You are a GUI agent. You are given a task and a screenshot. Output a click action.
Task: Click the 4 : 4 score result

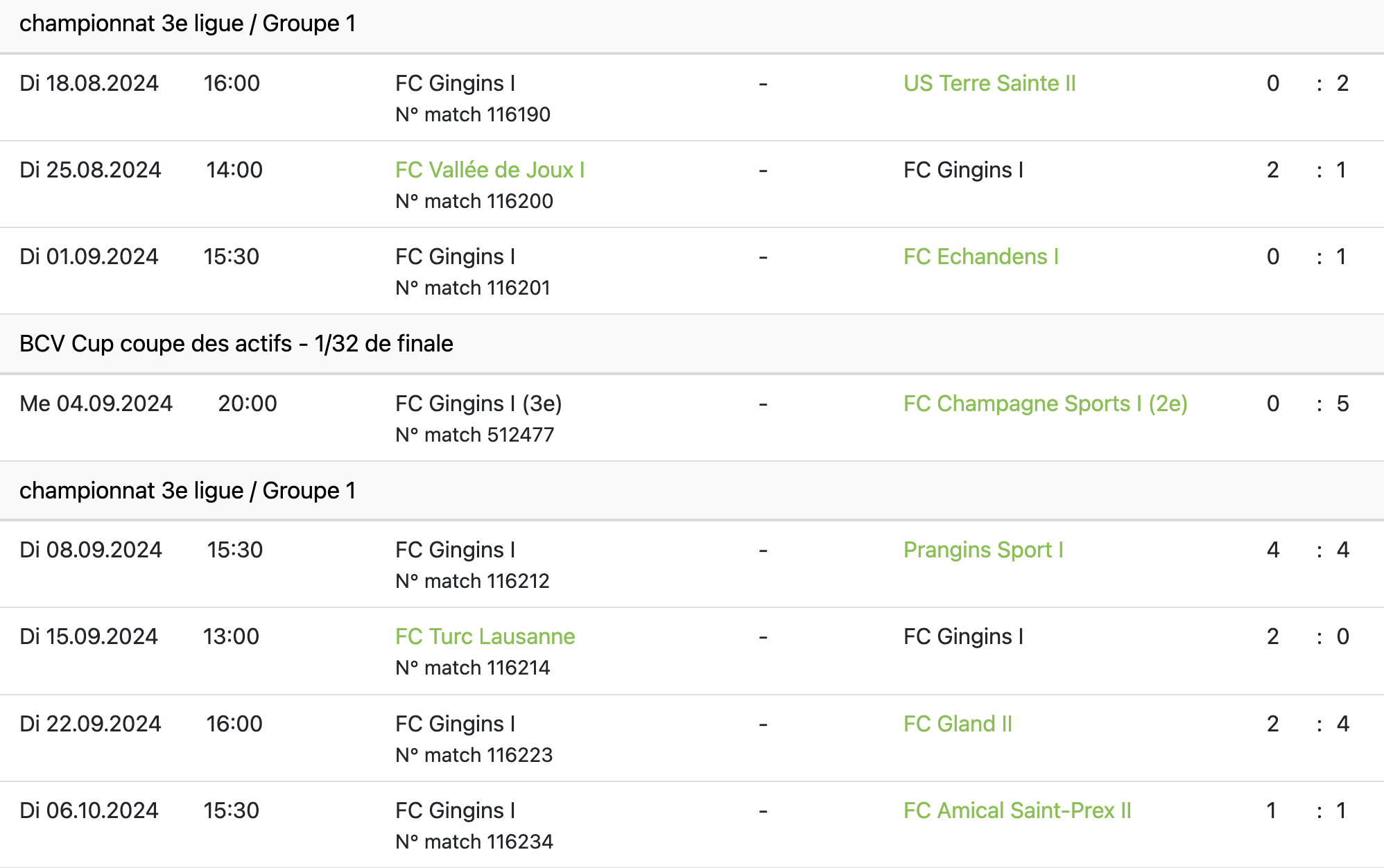1308,550
